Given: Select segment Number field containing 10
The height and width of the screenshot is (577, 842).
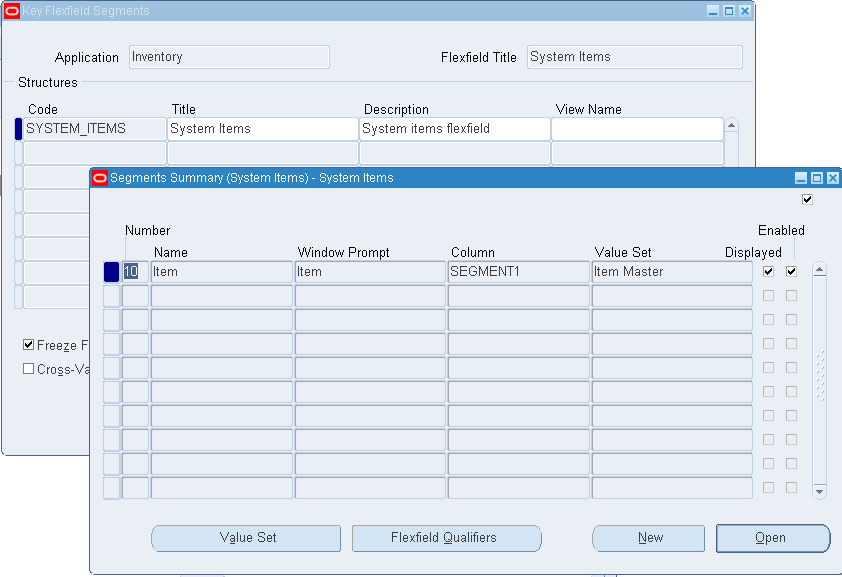Looking at the screenshot, I should [135, 272].
